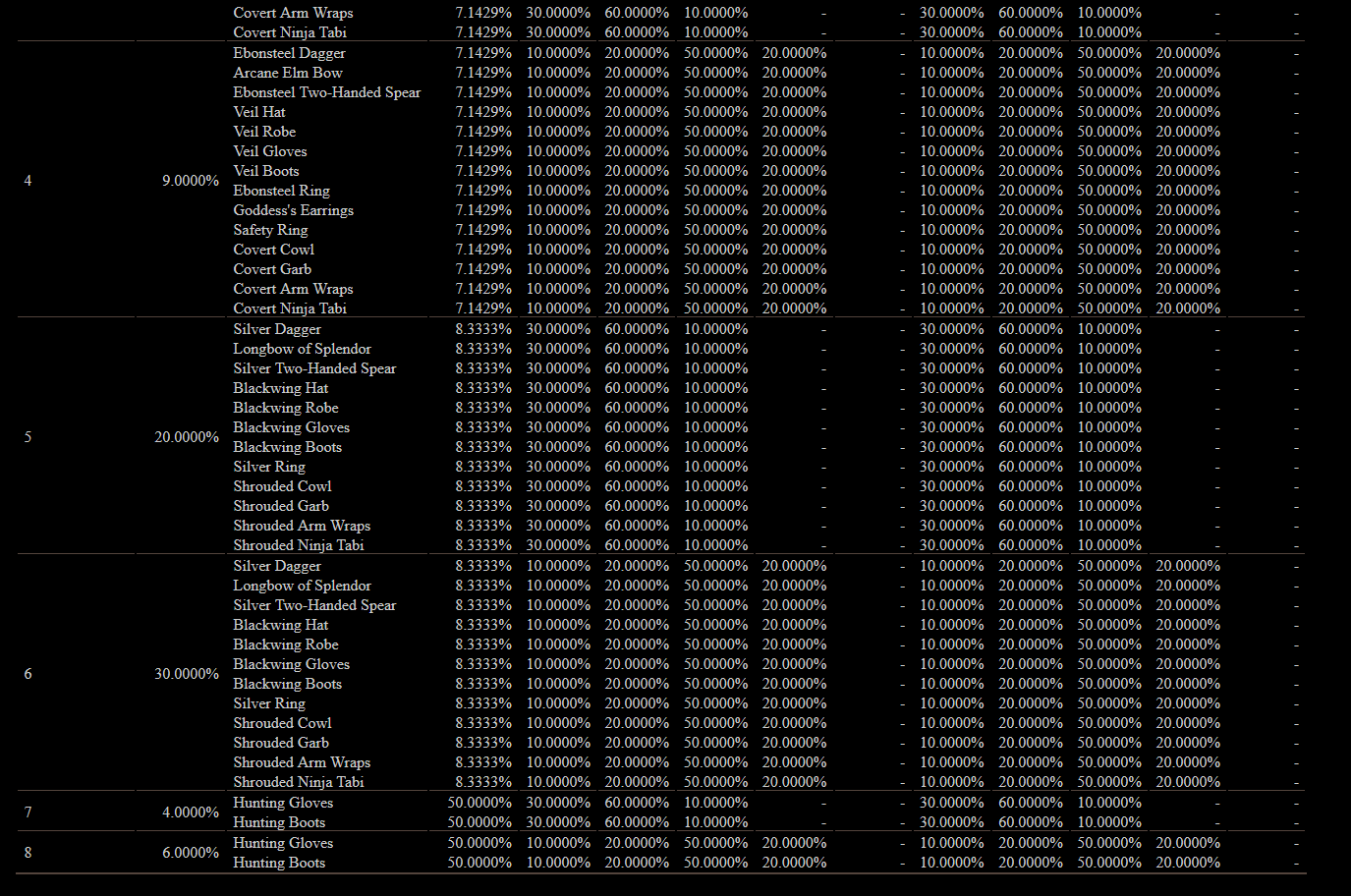Select Blackwing Gloves in group 6
This screenshot has height=896, width=1351.
click(x=292, y=664)
